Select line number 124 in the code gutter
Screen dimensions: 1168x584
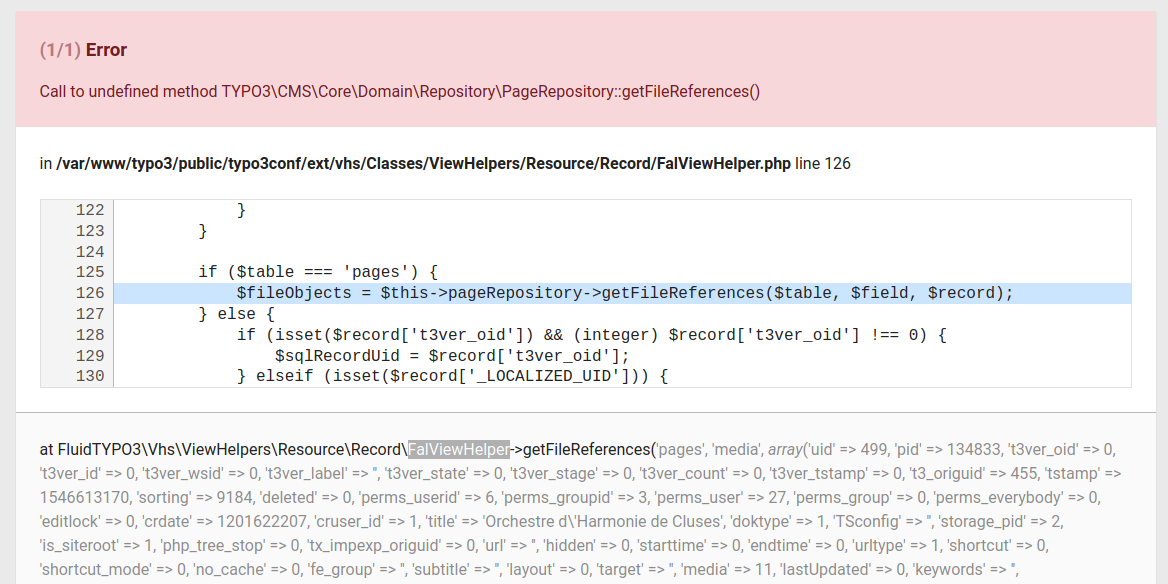pyautogui.click(x=89, y=252)
